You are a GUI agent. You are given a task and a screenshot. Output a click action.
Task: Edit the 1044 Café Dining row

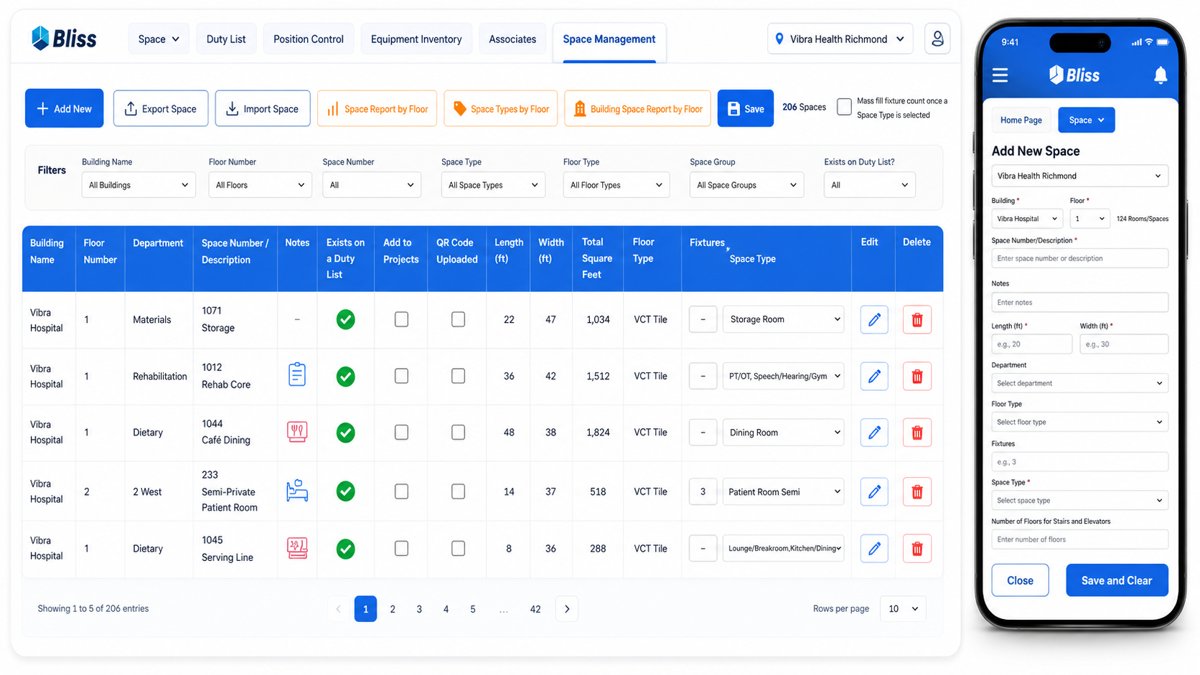pyautogui.click(x=874, y=433)
